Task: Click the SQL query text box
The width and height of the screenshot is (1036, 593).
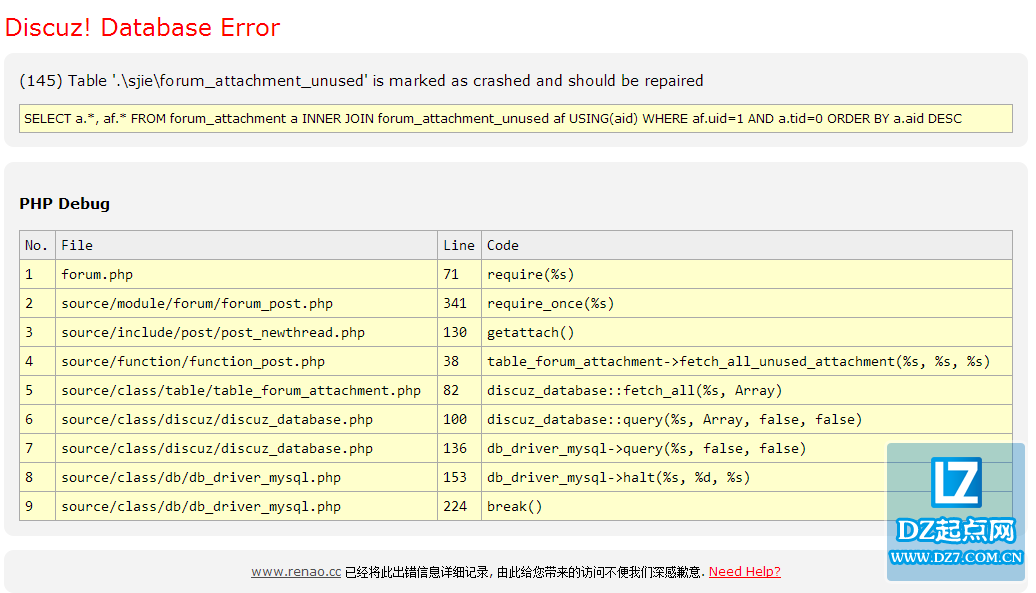Action: coord(515,119)
